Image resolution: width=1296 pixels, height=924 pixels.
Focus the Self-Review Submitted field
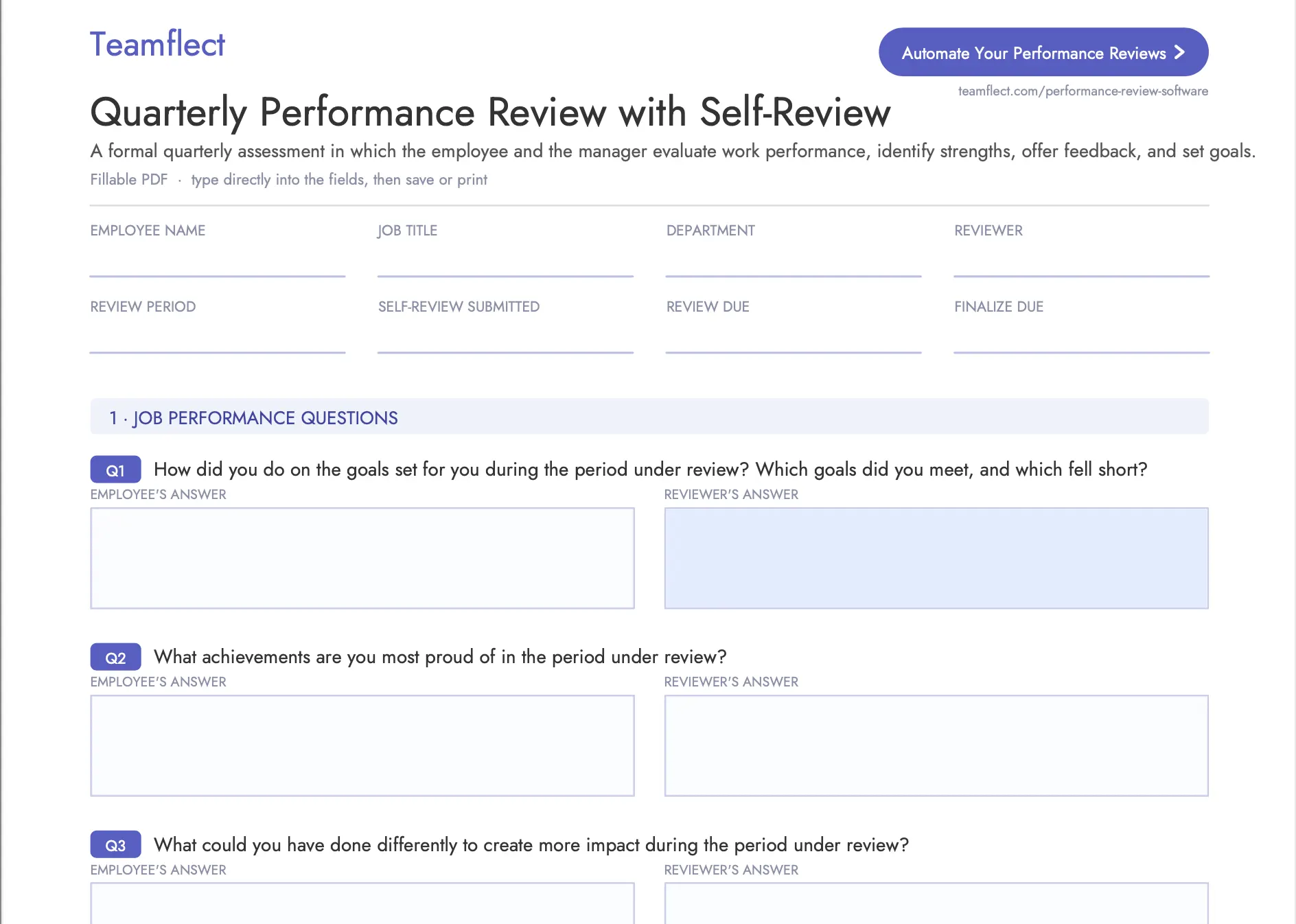pyautogui.click(x=505, y=337)
